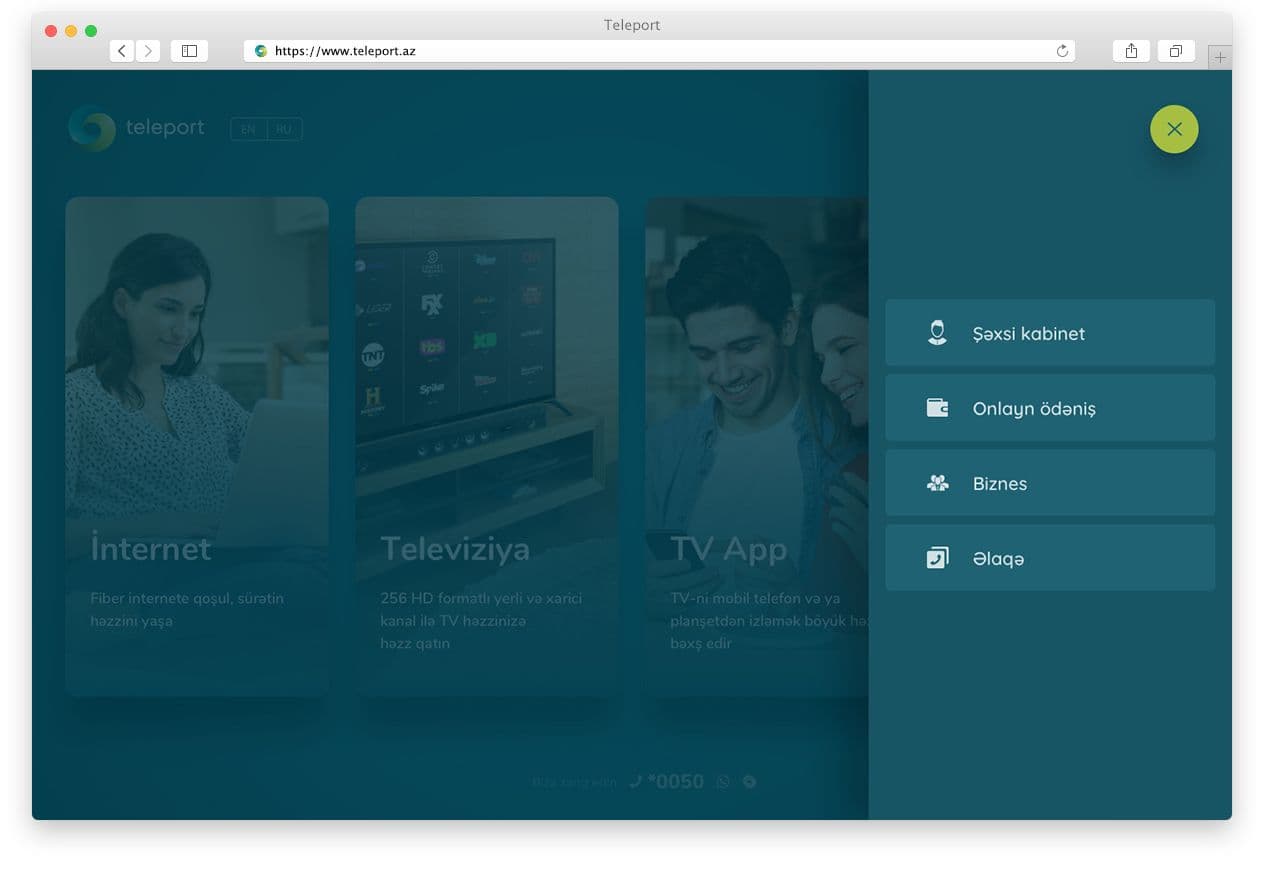Open the Safari share button
Screen dimensions: 1264x890
coord(1131,51)
